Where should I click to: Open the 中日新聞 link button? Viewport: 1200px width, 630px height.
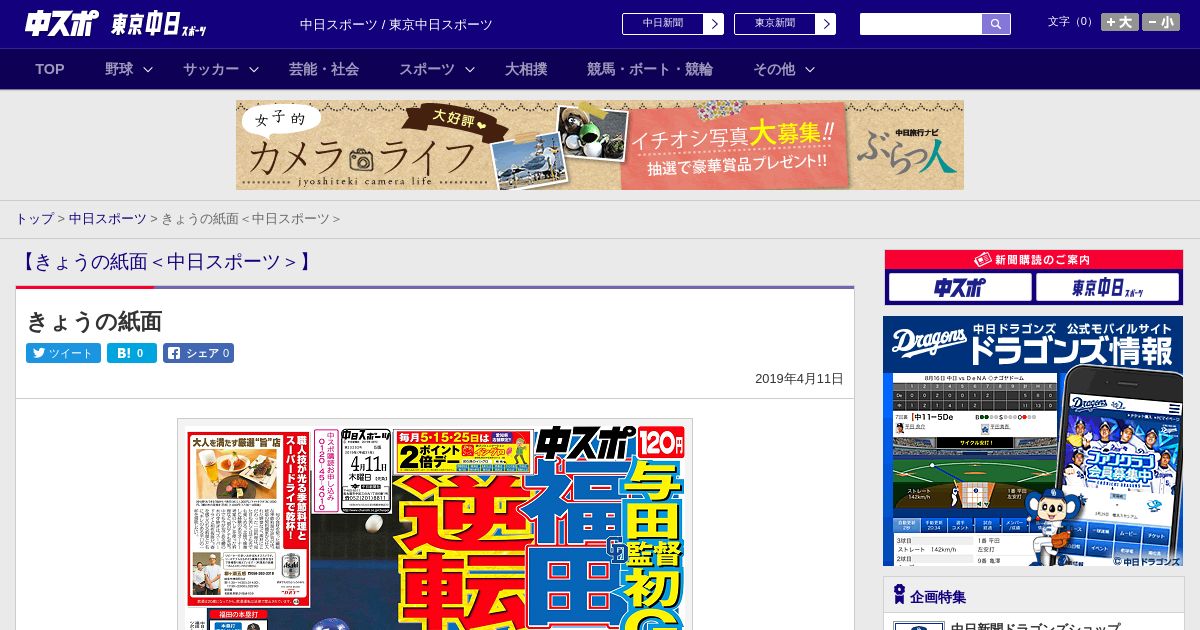coord(662,24)
